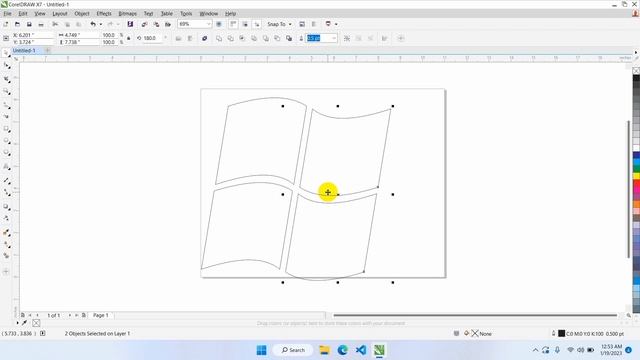Click the None fill indicator in status bar
The height and width of the screenshot is (360, 640).
click(x=479, y=334)
